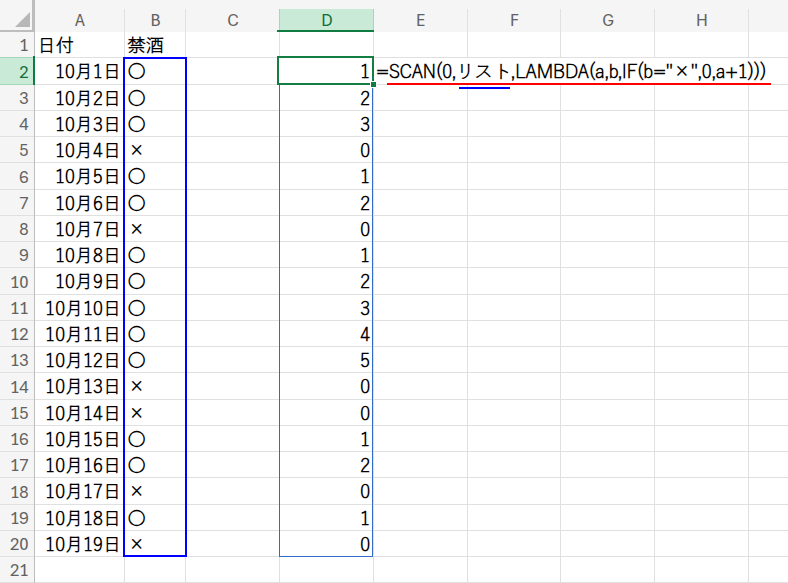The height and width of the screenshot is (583, 788).
Task: Select column A header
Action: tap(79, 20)
